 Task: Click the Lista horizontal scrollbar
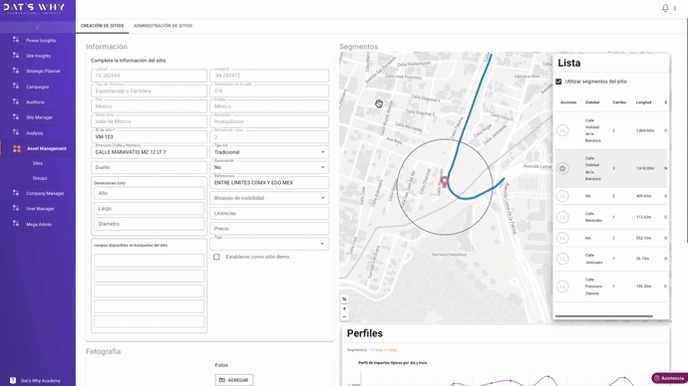point(604,316)
